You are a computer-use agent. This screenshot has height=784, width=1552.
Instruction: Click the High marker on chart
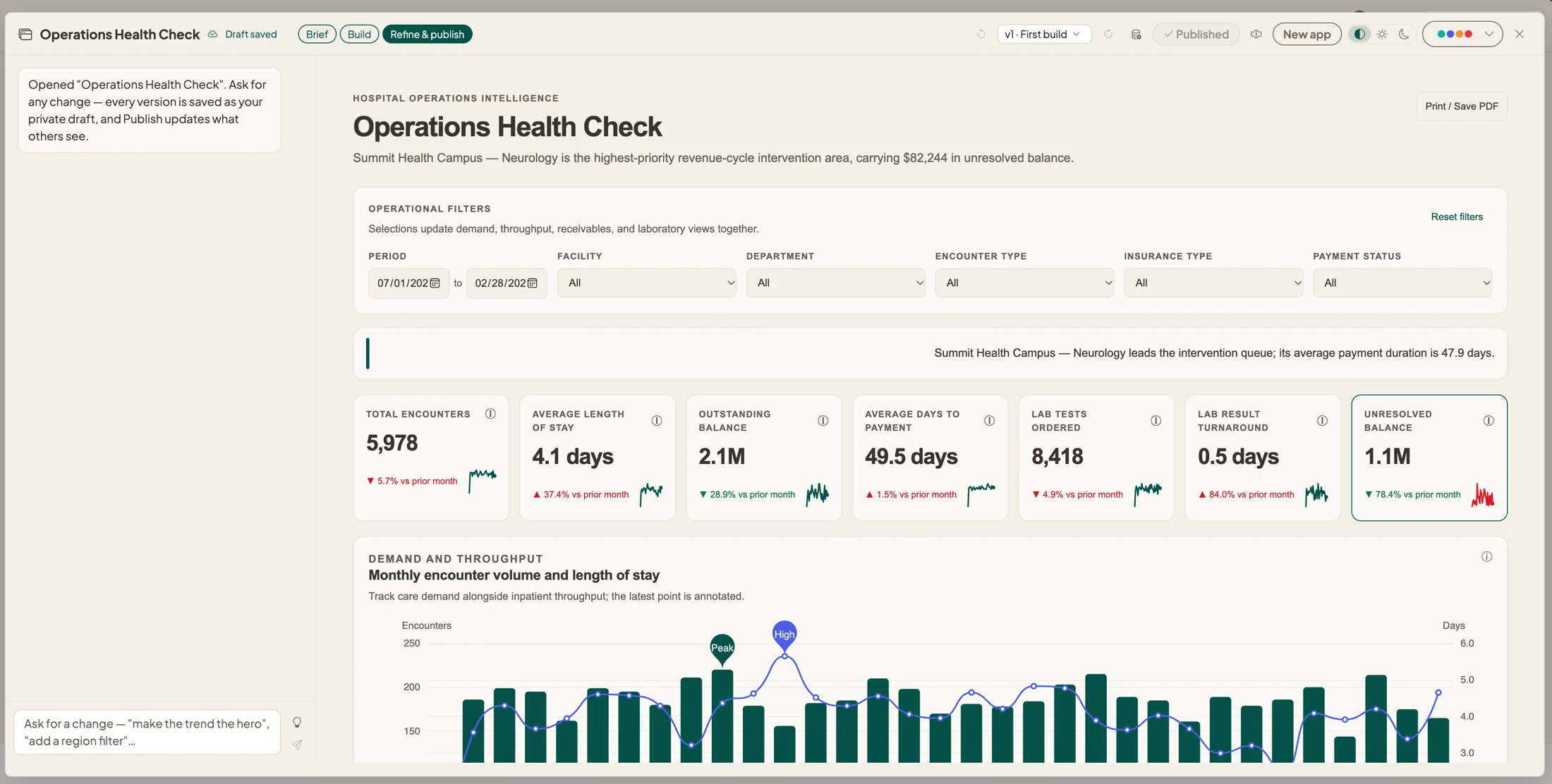coord(784,635)
